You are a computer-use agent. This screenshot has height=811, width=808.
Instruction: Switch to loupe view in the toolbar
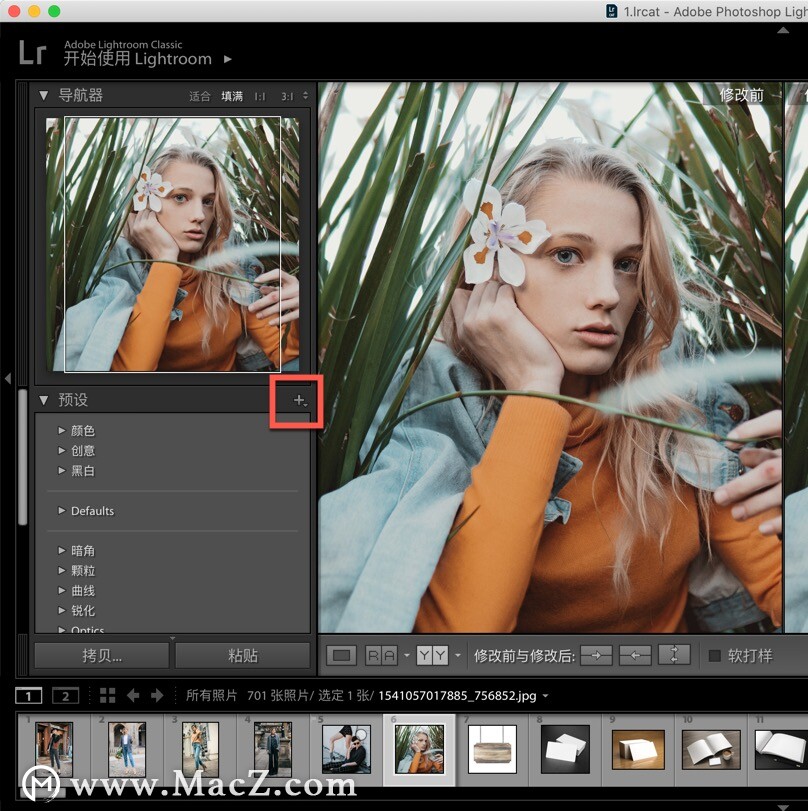pos(341,656)
